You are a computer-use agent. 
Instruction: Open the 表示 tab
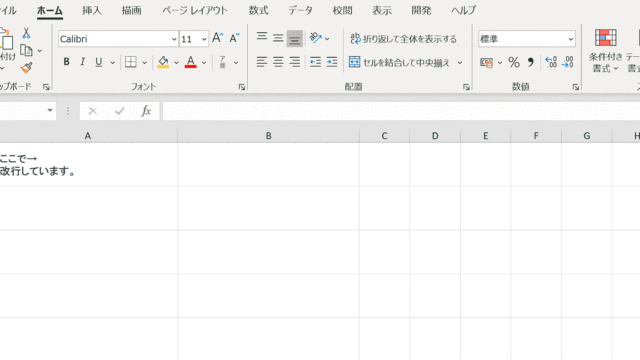(x=382, y=10)
